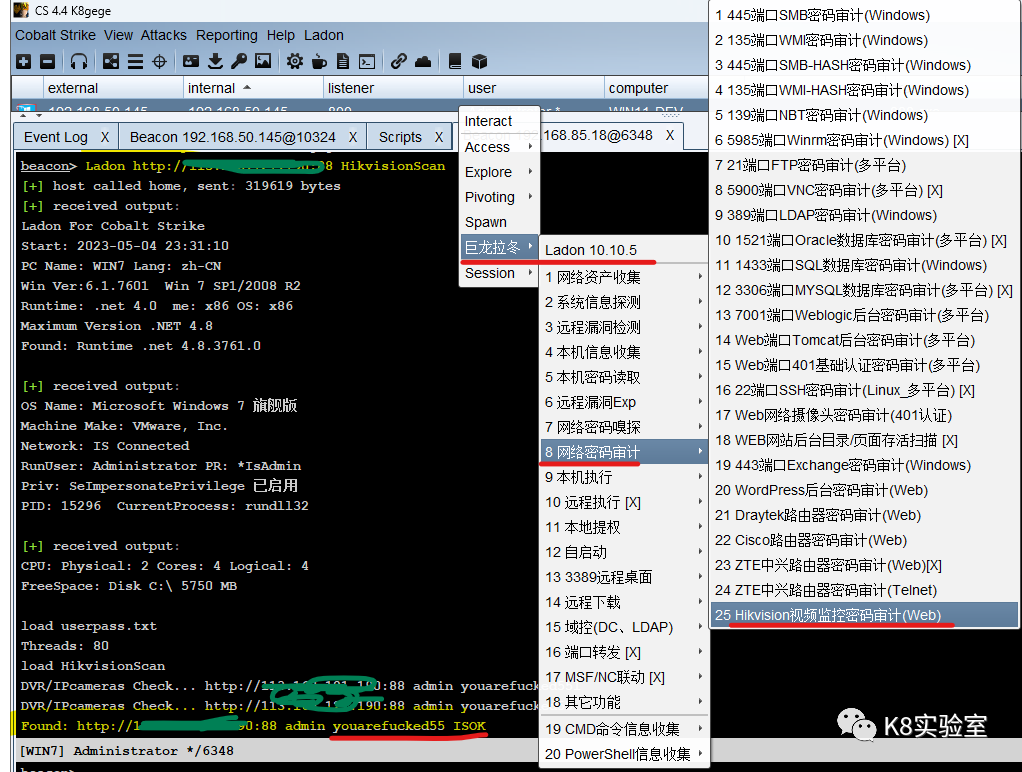
Task: Close the Beacon 192.168.50.145 tab
Action: click(x=353, y=137)
